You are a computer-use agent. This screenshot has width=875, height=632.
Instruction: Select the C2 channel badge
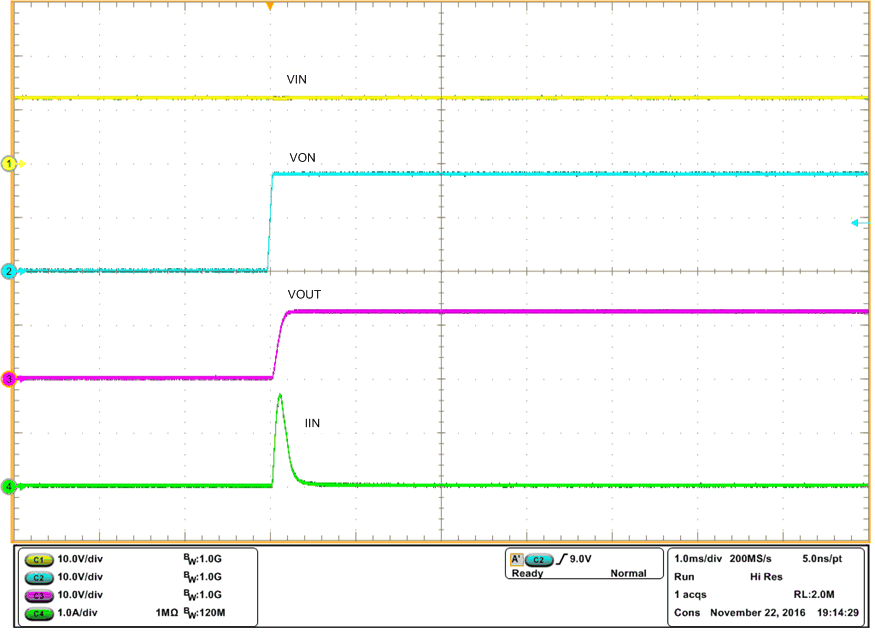click(x=37, y=578)
